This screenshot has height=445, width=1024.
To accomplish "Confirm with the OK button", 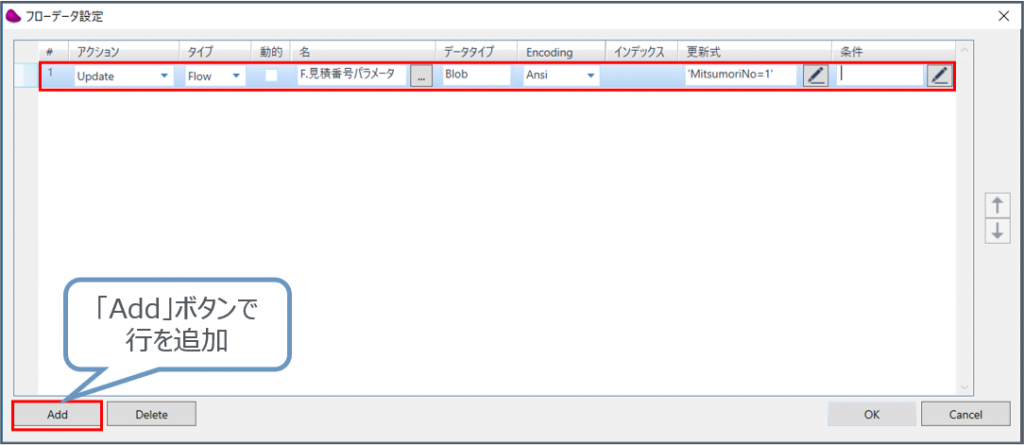I will [871, 414].
